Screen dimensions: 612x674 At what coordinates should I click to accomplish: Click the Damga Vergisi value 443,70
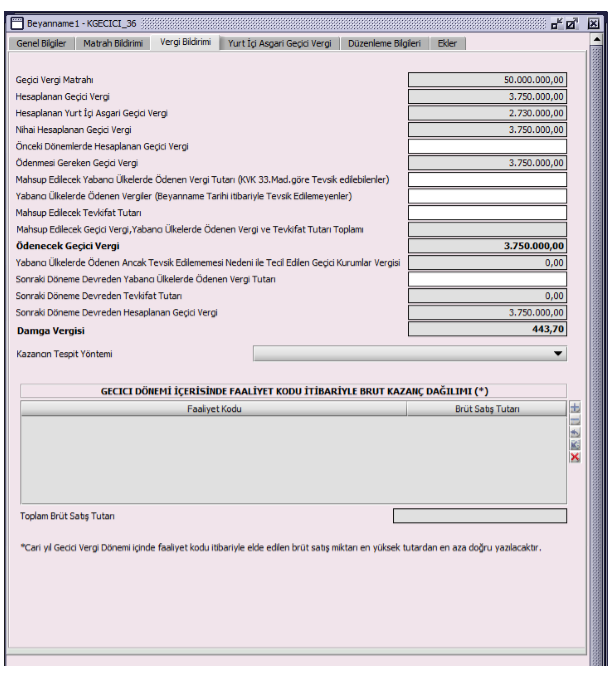(x=487, y=329)
